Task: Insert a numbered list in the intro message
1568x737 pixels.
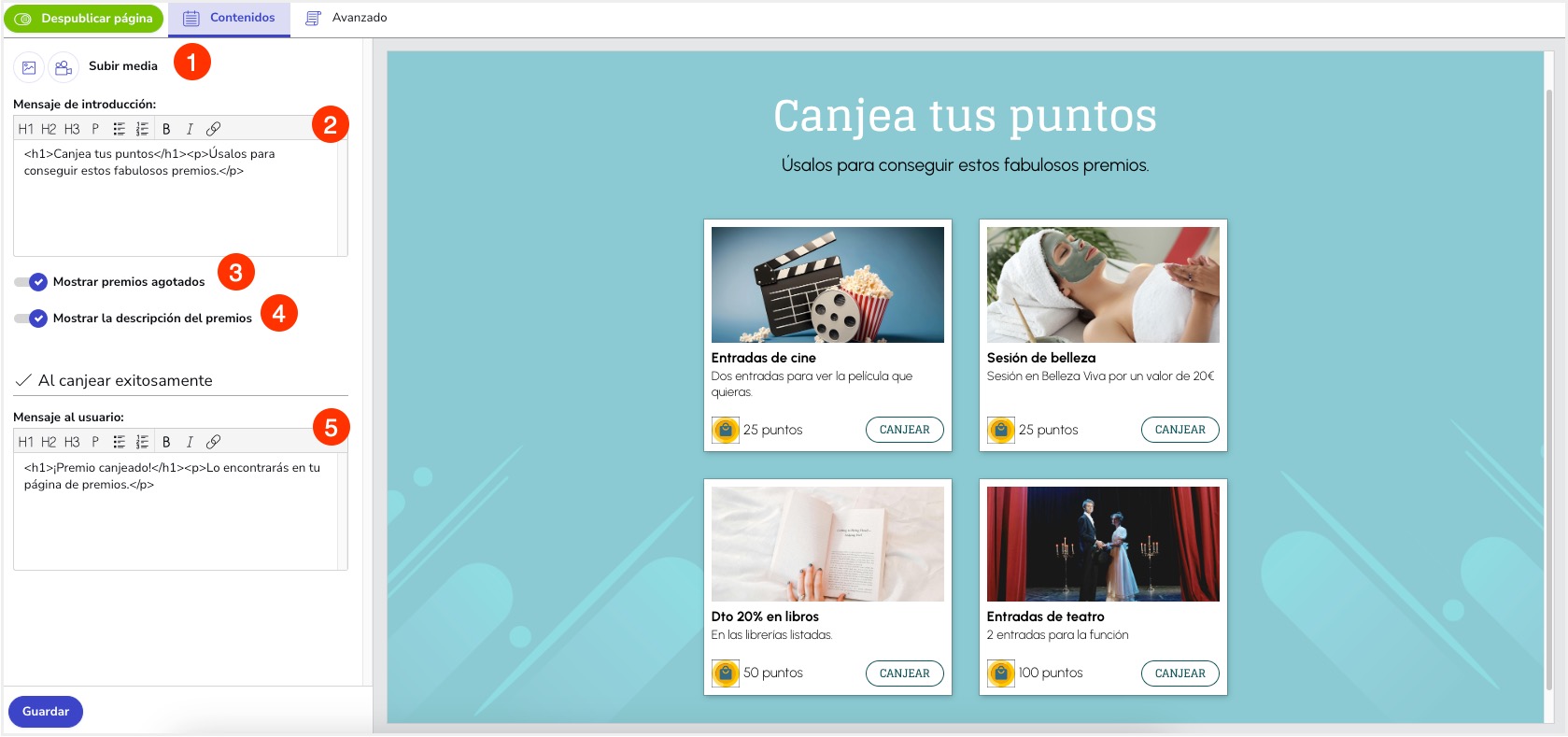Action: [x=142, y=129]
